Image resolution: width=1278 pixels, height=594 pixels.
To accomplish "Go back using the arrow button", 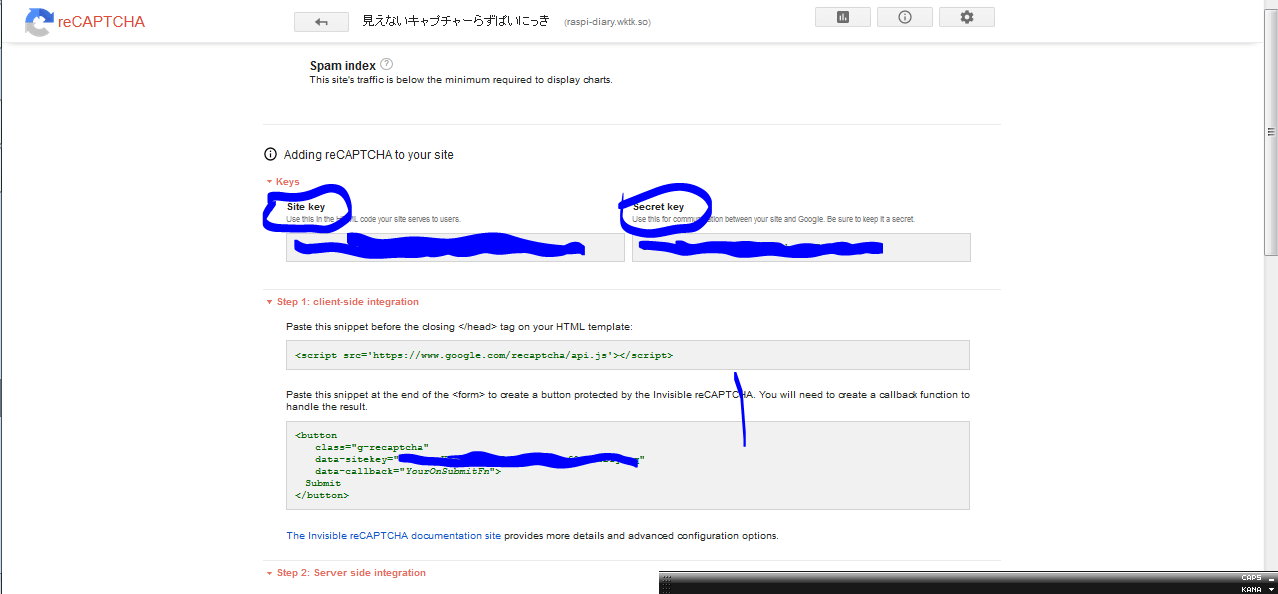I will tap(321, 22).
